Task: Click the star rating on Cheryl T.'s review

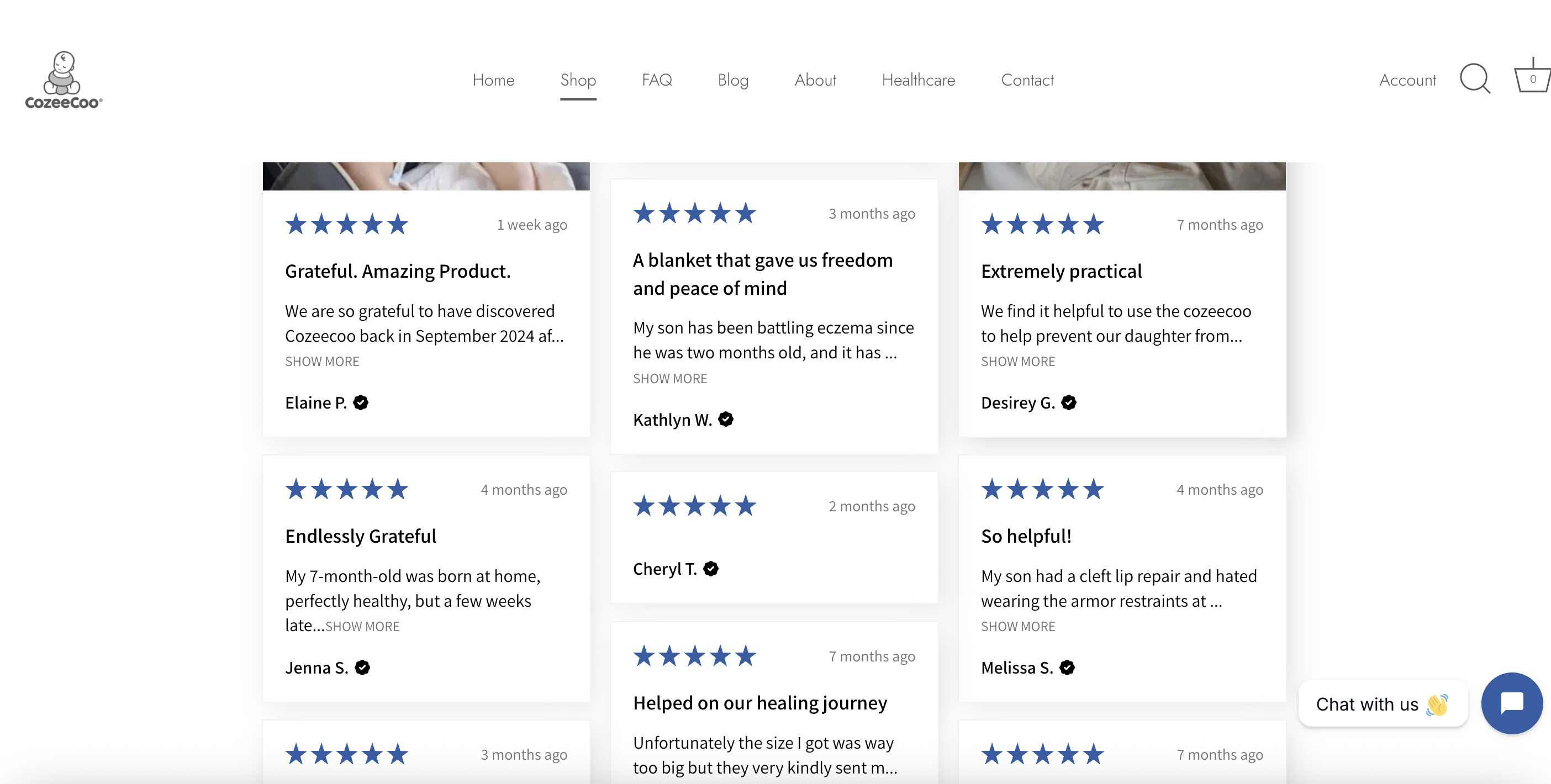Action: coord(694,506)
